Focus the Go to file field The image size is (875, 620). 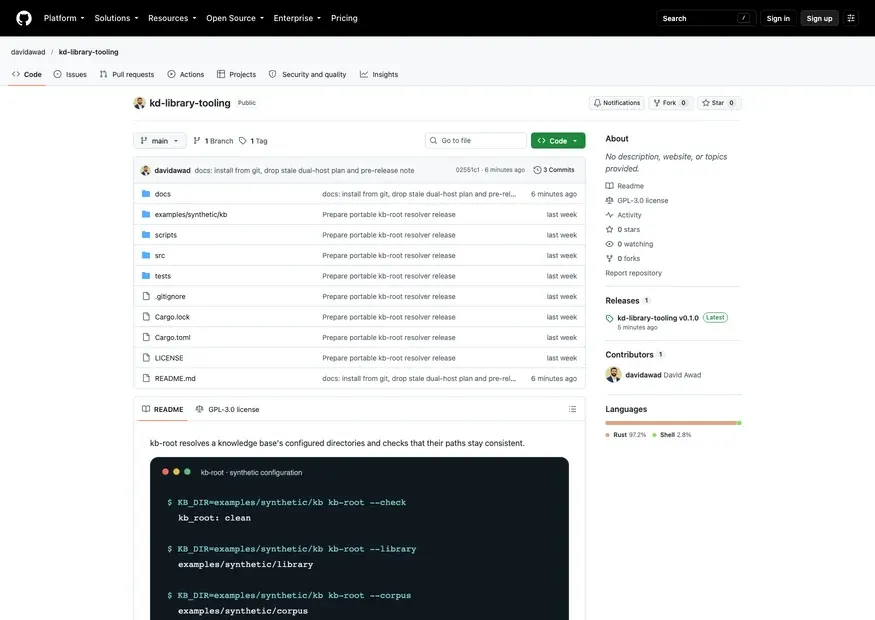pyautogui.click(x=475, y=141)
